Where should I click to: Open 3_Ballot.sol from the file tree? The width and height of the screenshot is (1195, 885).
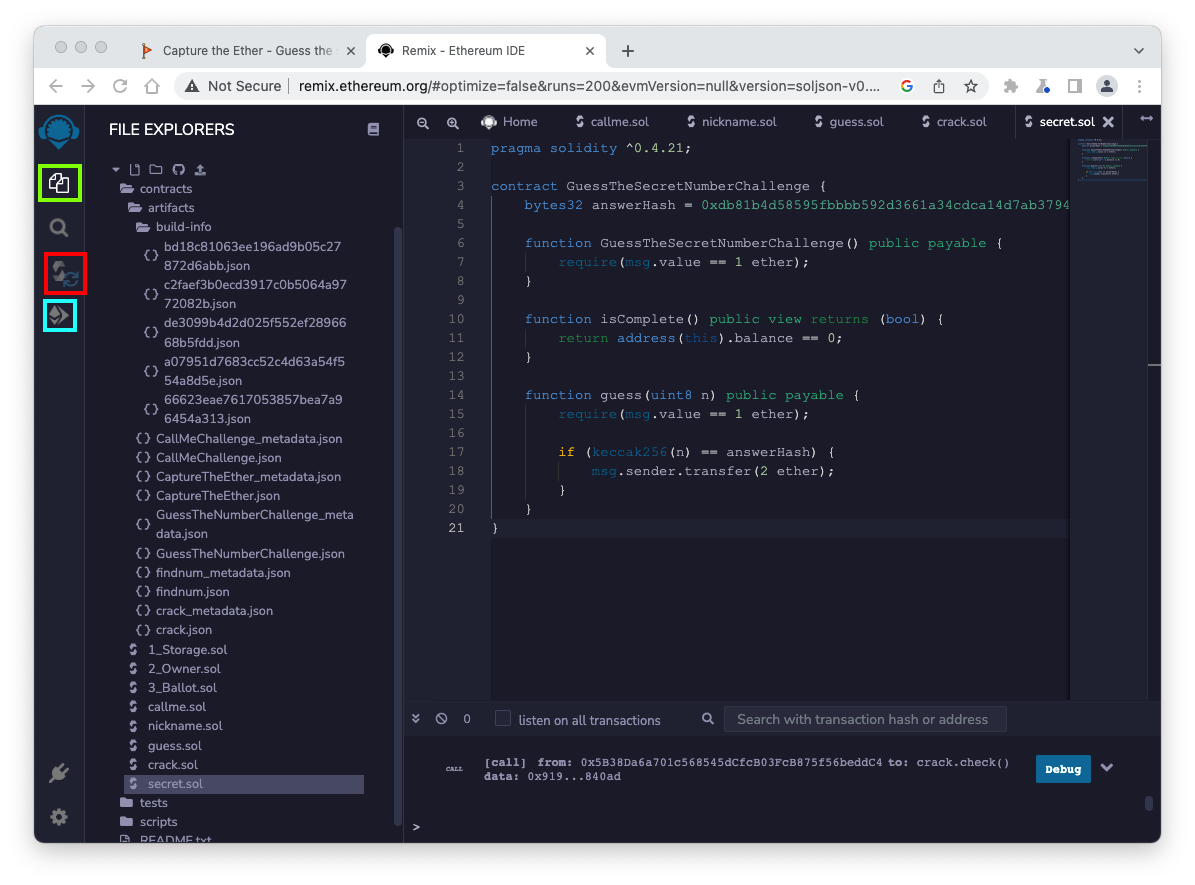182,688
